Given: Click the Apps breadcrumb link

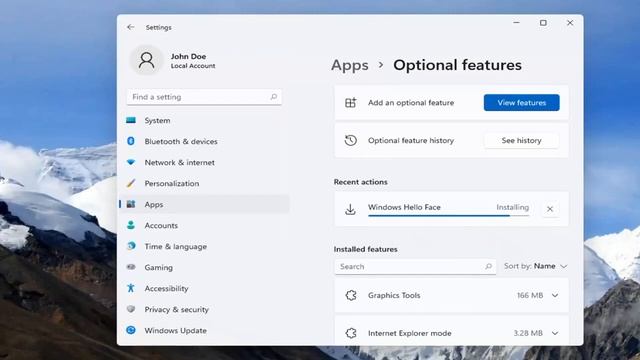Looking at the screenshot, I should tap(350, 65).
